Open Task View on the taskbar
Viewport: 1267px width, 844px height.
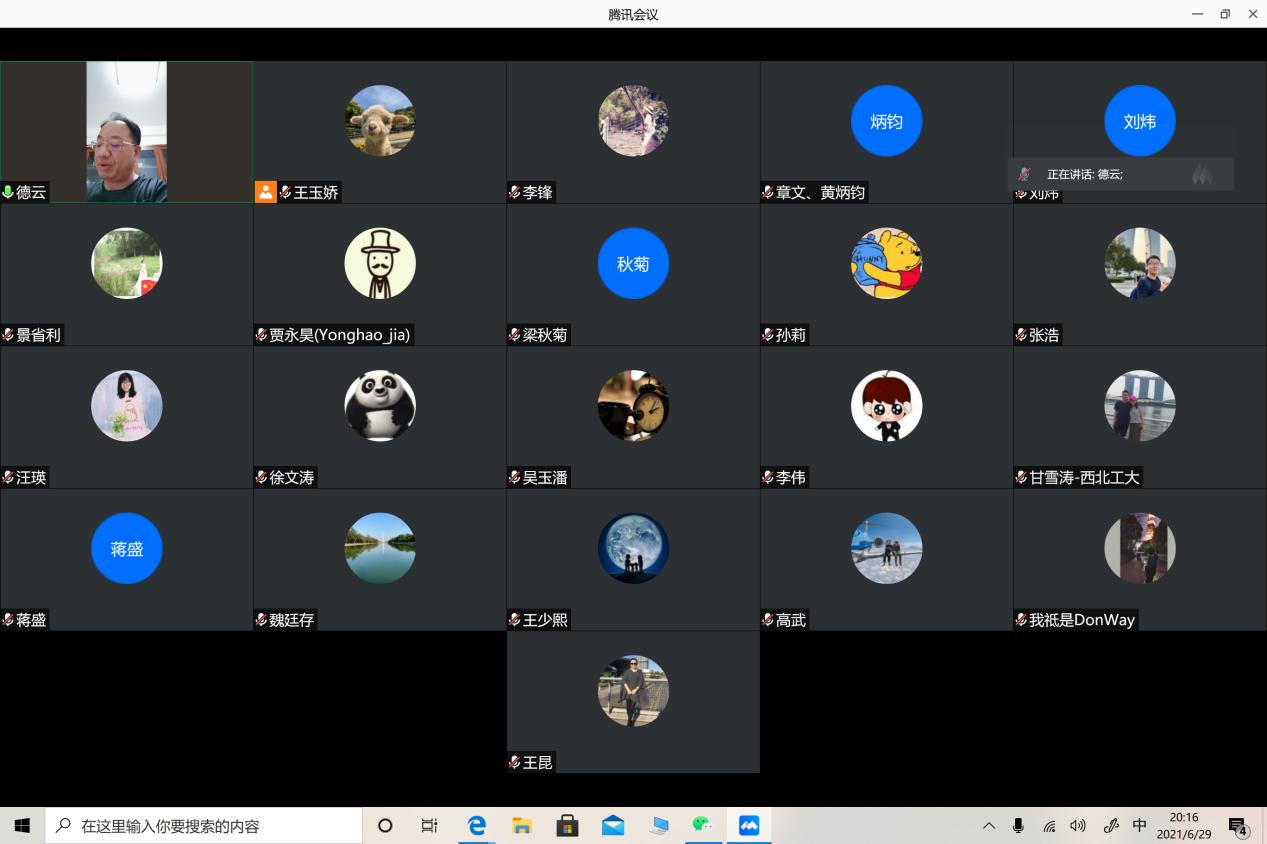(429, 826)
